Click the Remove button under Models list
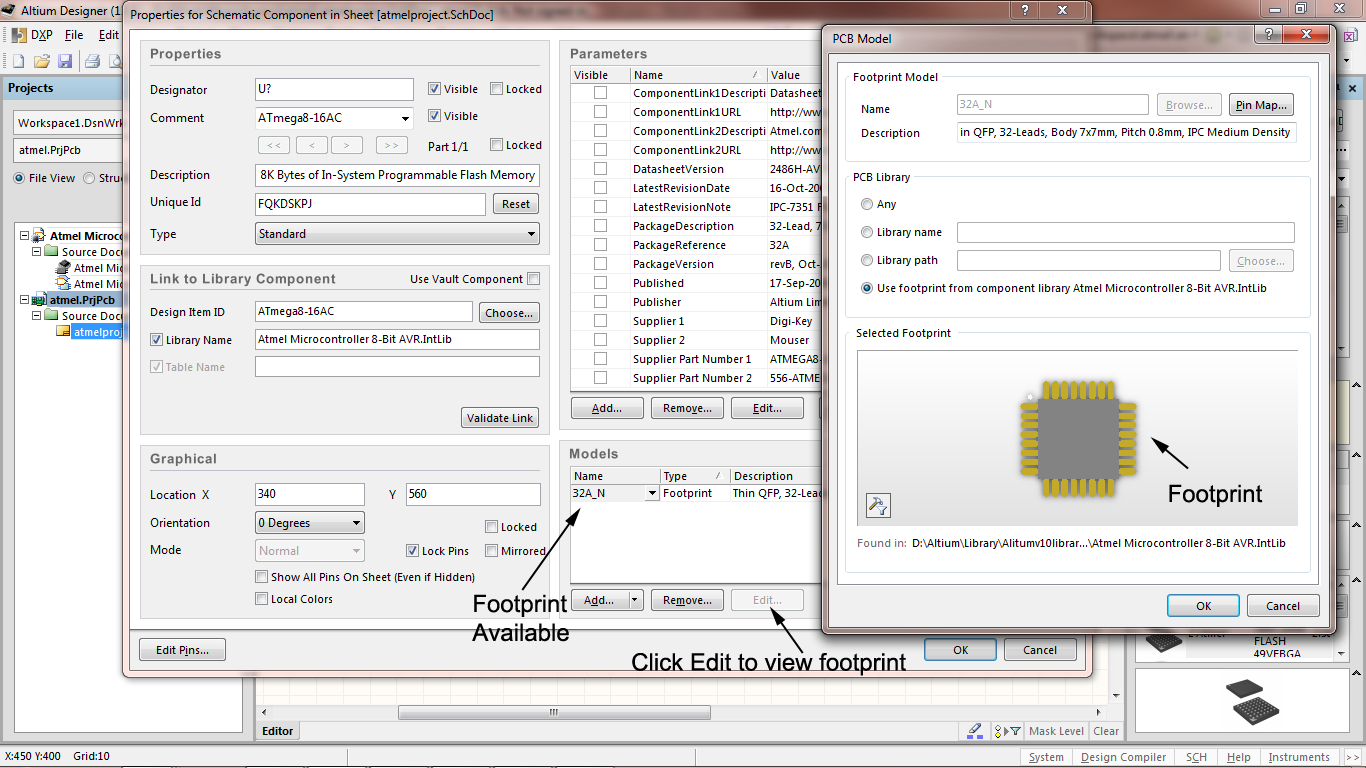 tap(687, 600)
